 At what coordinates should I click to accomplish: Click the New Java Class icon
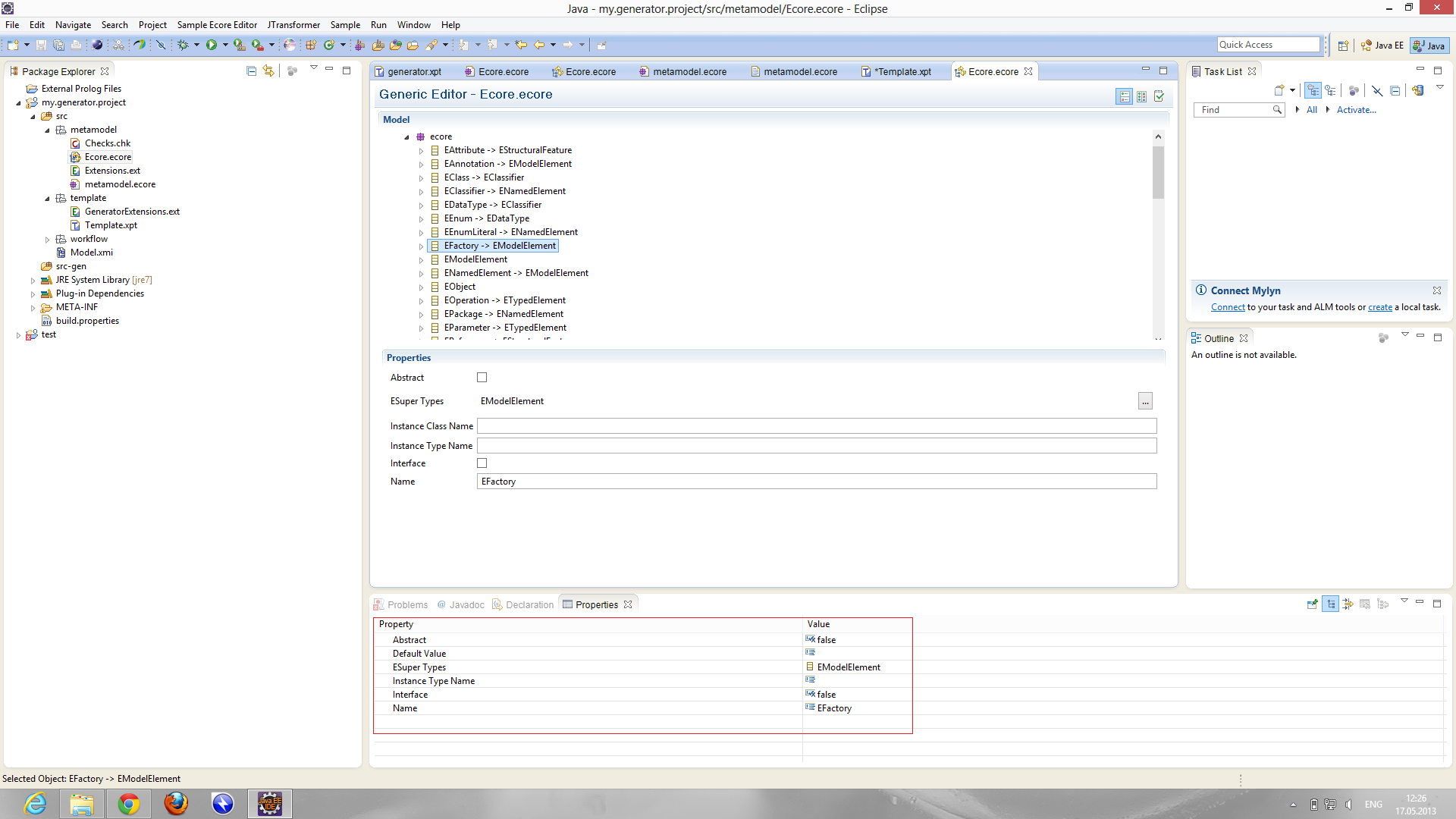coord(329,45)
